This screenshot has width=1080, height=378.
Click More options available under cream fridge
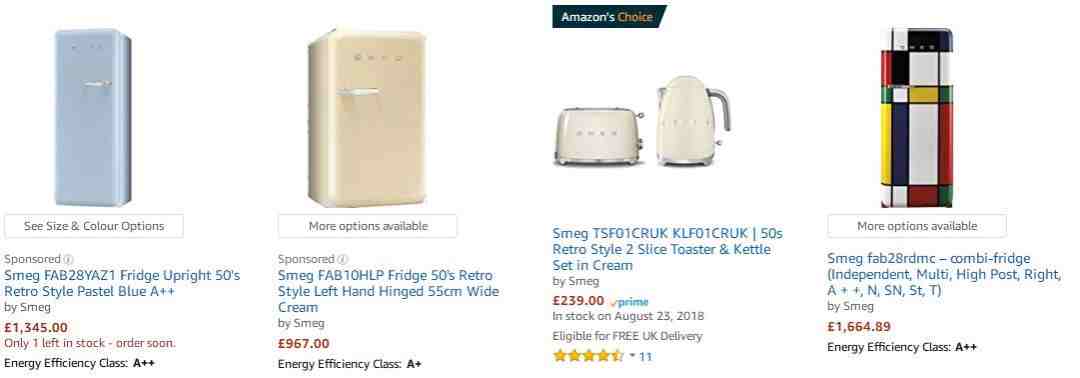click(x=368, y=226)
